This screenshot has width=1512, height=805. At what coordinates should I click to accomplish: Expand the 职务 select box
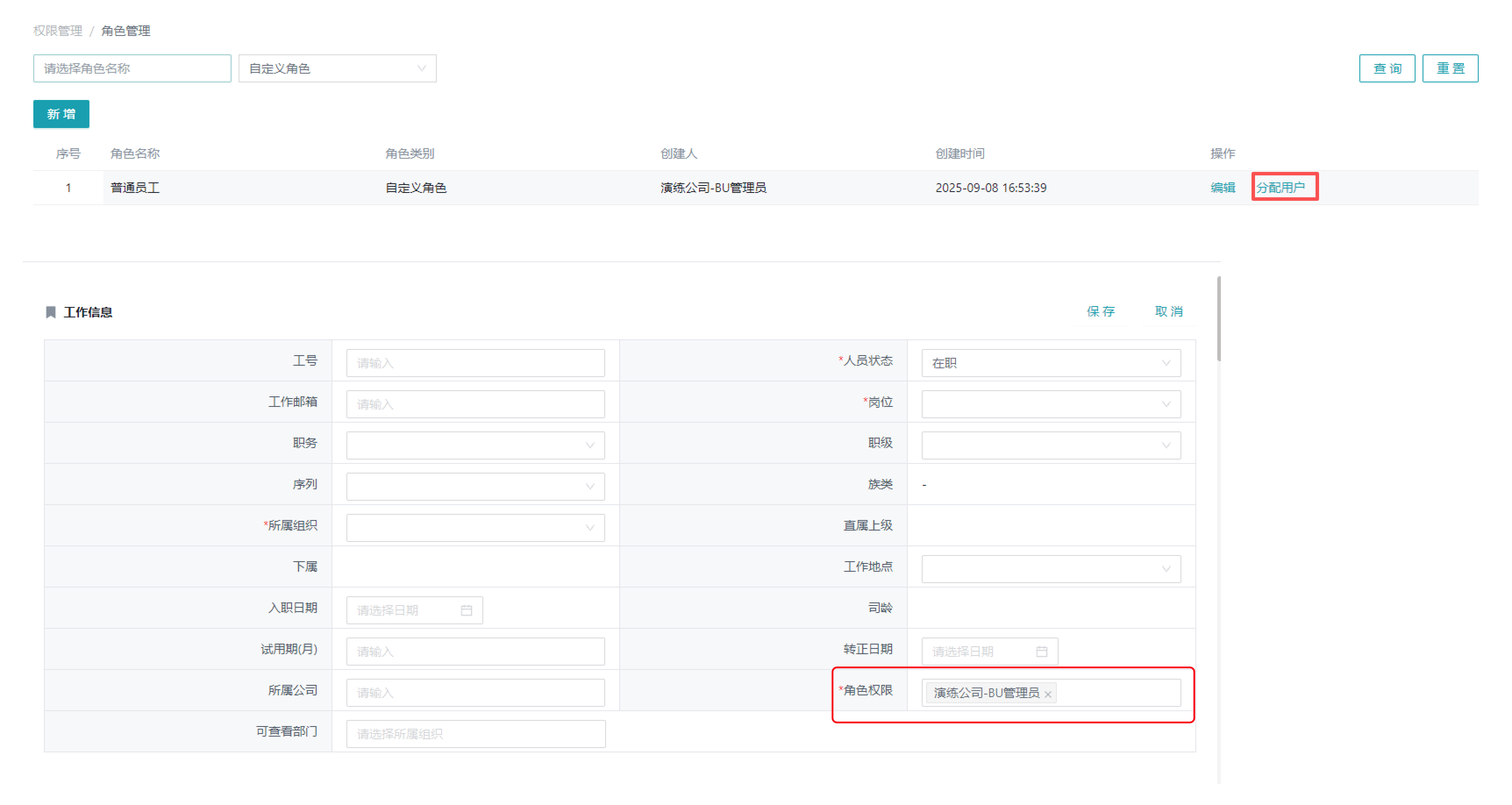pos(475,445)
